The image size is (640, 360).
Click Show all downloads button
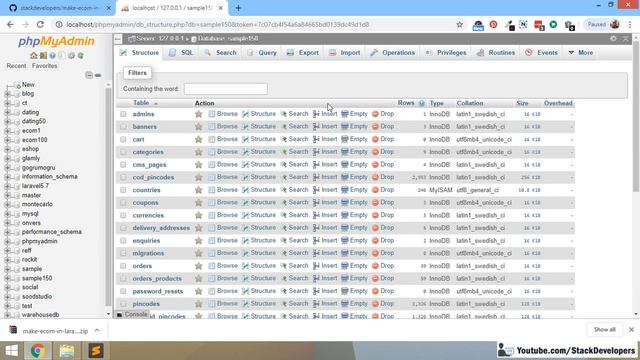coord(604,329)
